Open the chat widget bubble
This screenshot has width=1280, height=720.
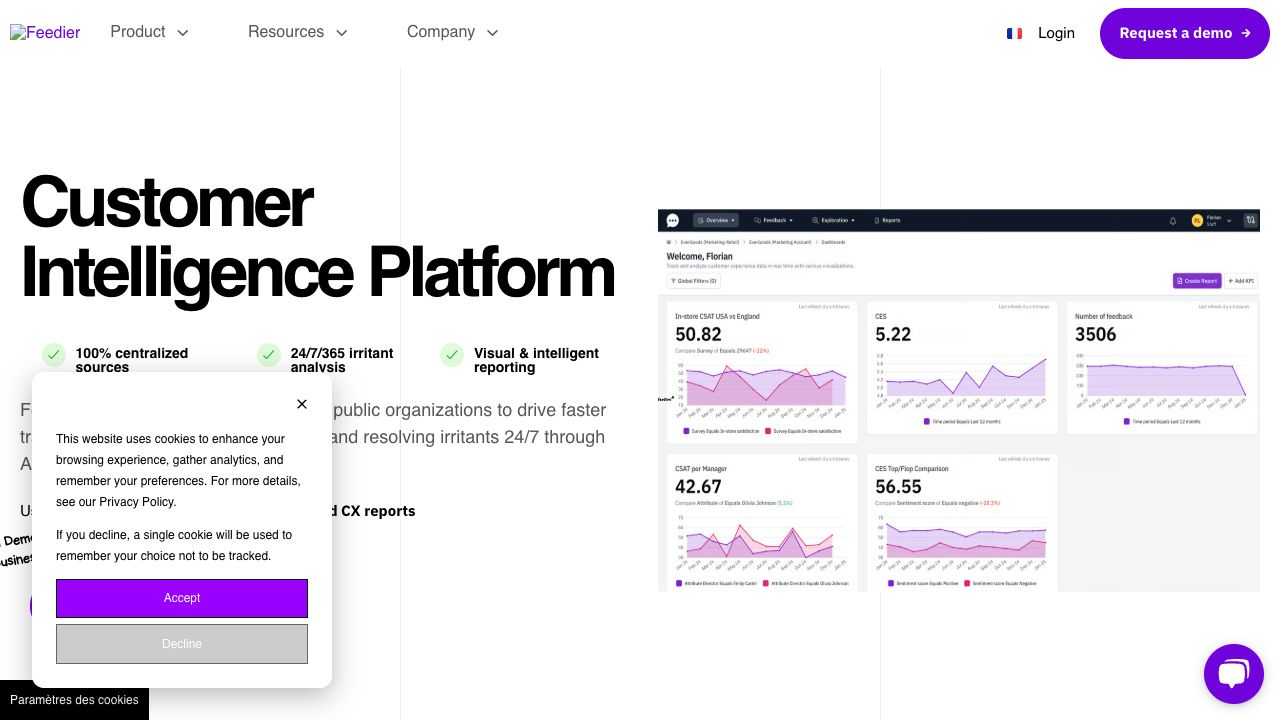1233,674
